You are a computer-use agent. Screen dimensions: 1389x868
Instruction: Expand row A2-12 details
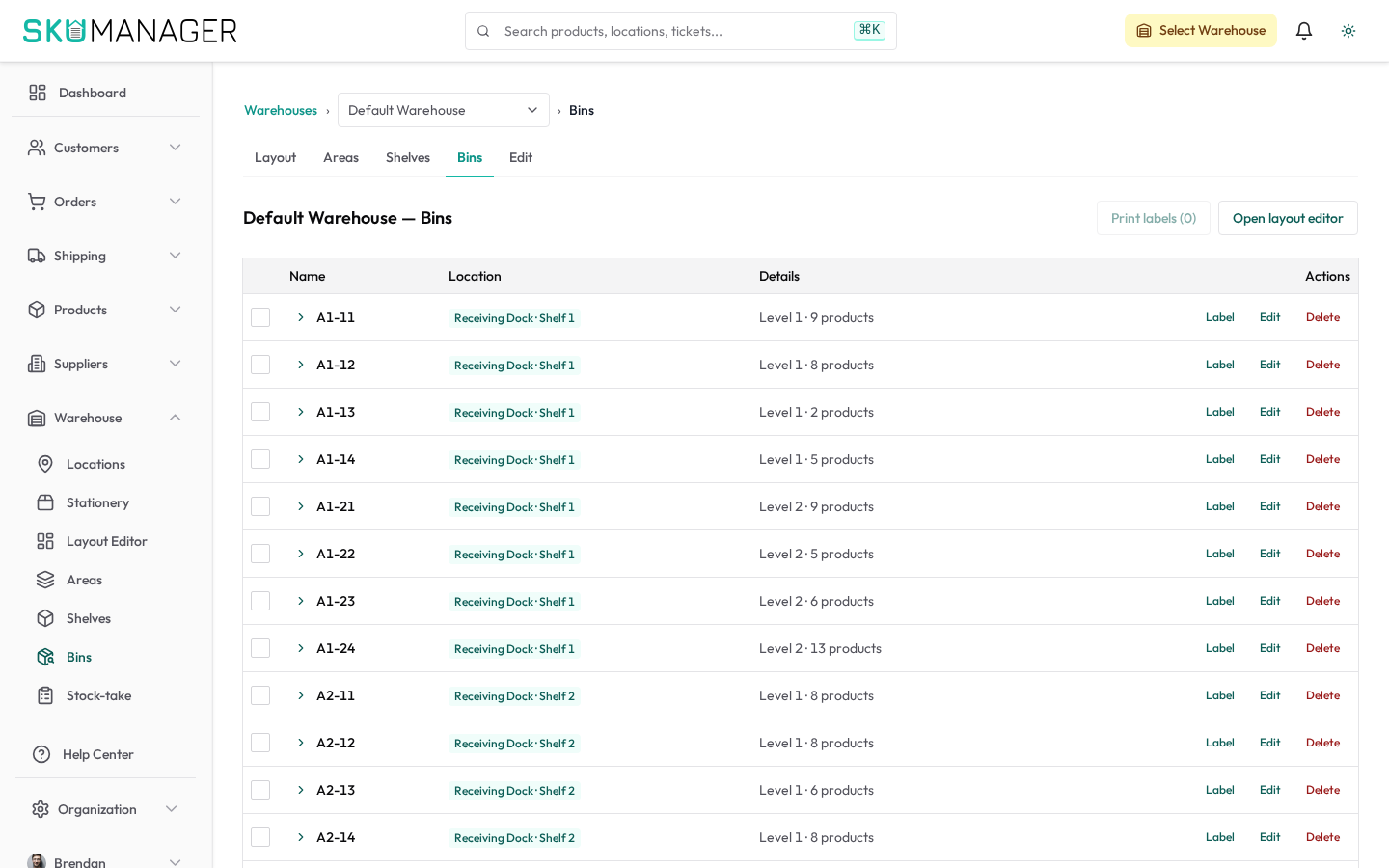(x=301, y=743)
